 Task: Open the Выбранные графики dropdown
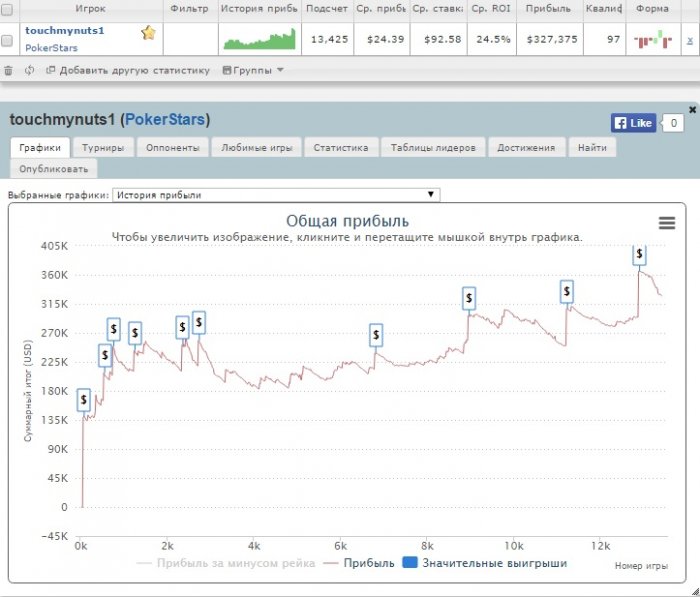(275, 195)
